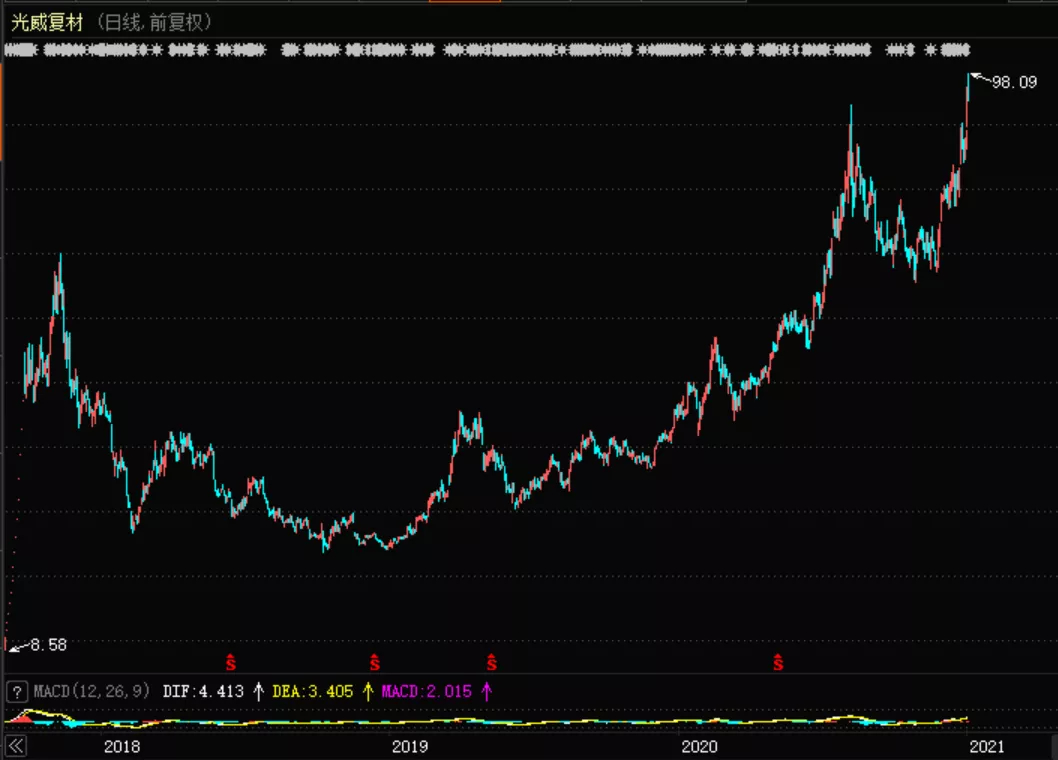Jump to 2020 on the time axis
This screenshot has width=1058, height=760.
pos(699,746)
